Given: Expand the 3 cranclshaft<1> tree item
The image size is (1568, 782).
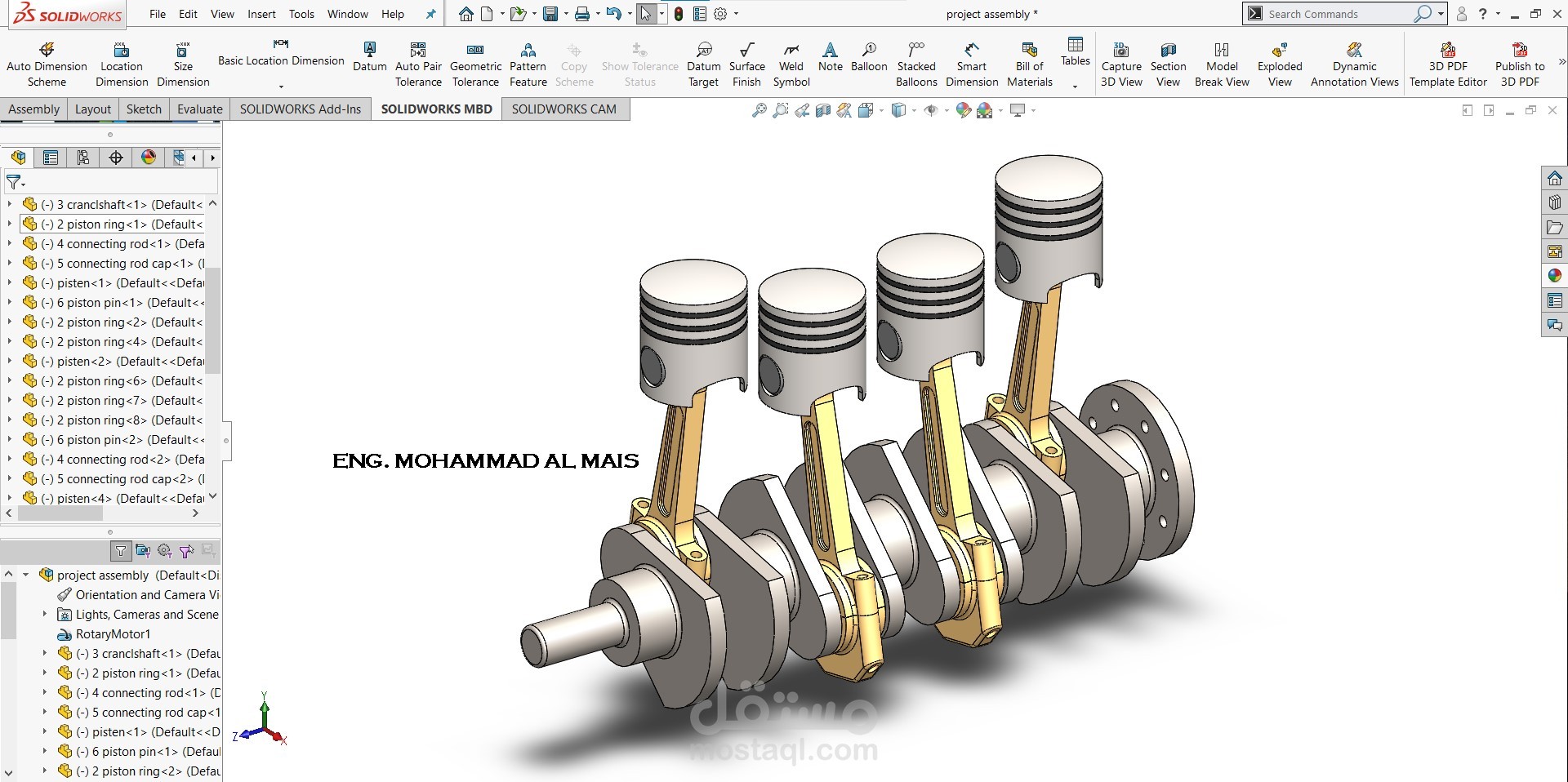Looking at the screenshot, I should click(x=10, y=204).
